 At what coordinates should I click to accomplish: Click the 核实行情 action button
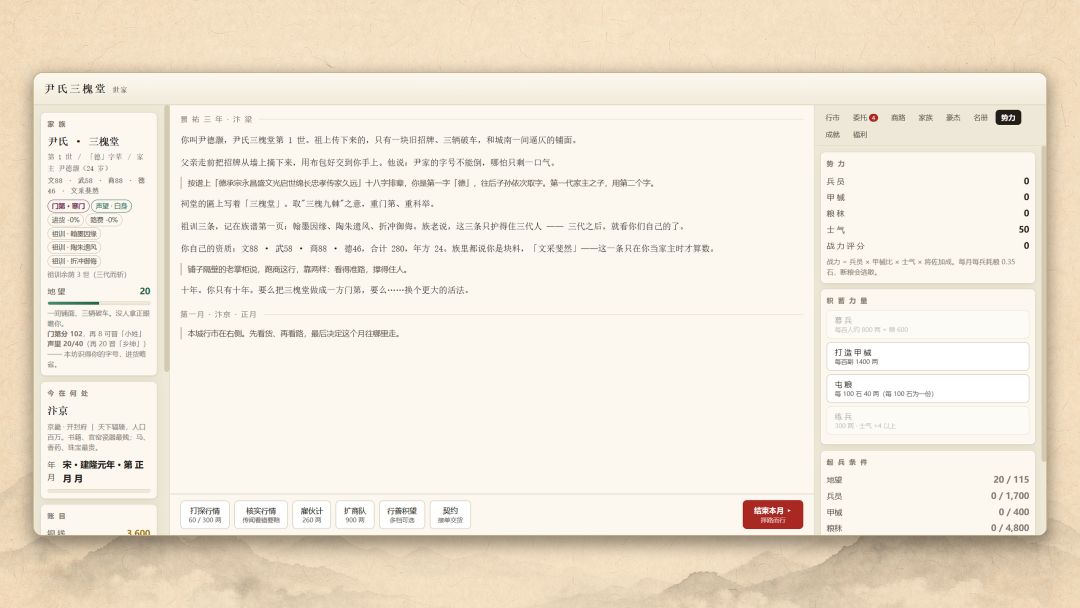pos(261,514)
